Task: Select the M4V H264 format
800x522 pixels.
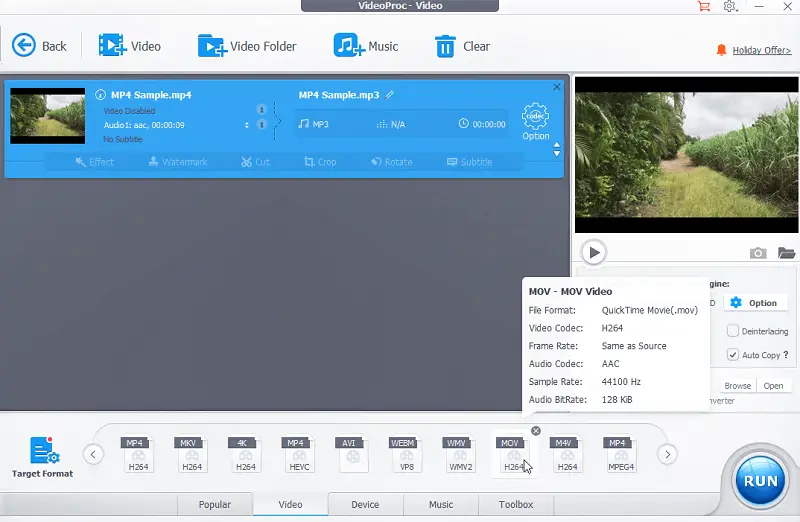Action: pyautogui.click(x=567, y=454)
